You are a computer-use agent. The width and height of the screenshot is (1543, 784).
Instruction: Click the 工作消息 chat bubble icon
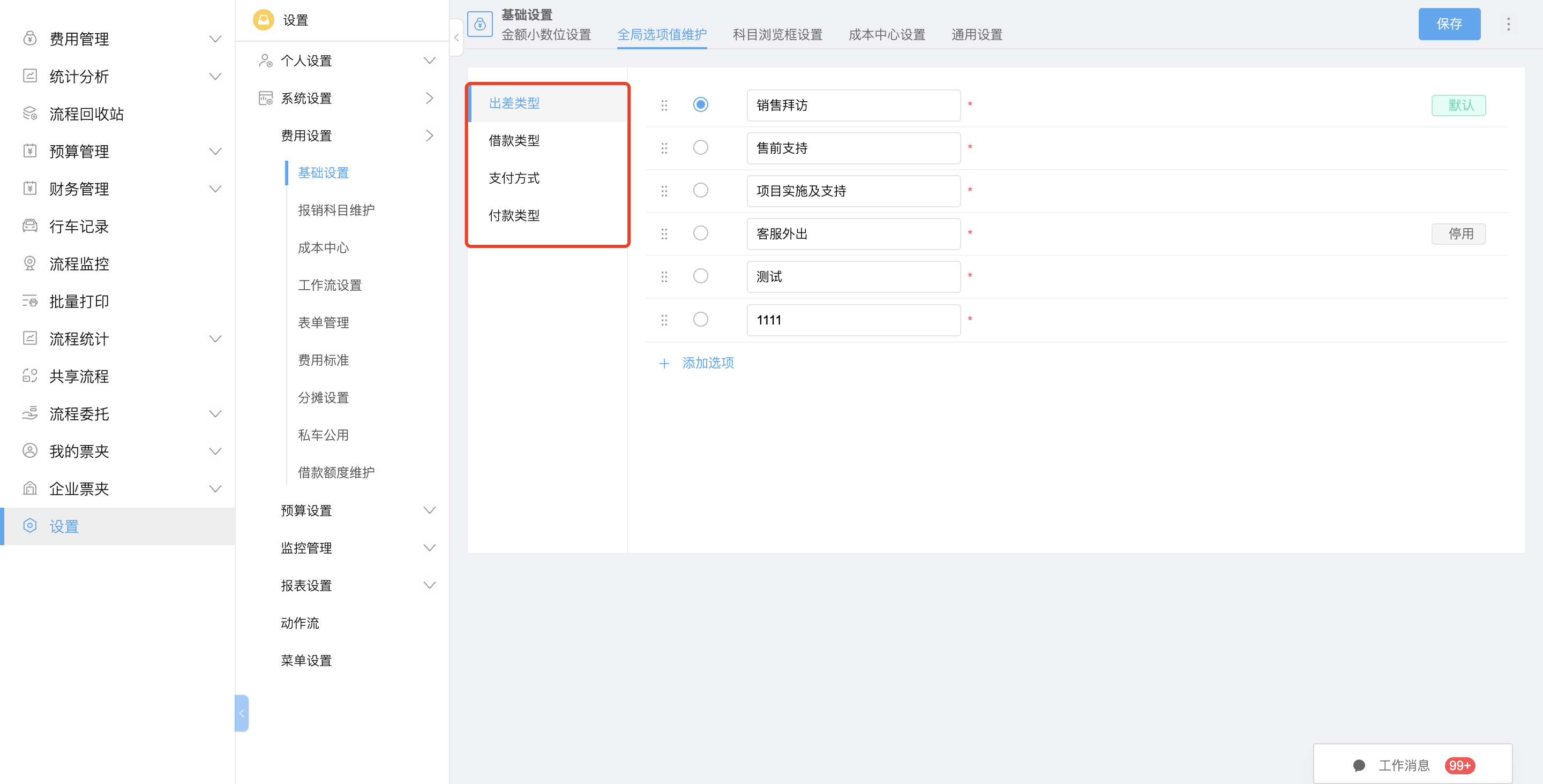tap(1359, 765)
